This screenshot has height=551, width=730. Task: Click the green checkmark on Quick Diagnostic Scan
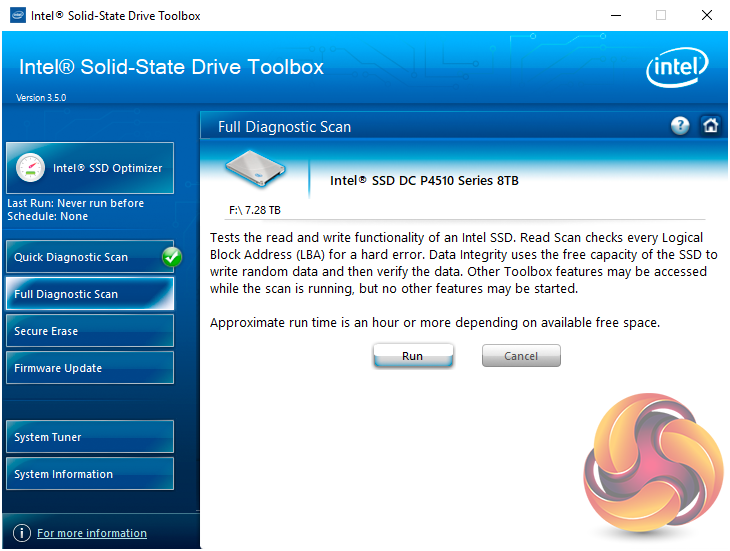pos(172,257)
